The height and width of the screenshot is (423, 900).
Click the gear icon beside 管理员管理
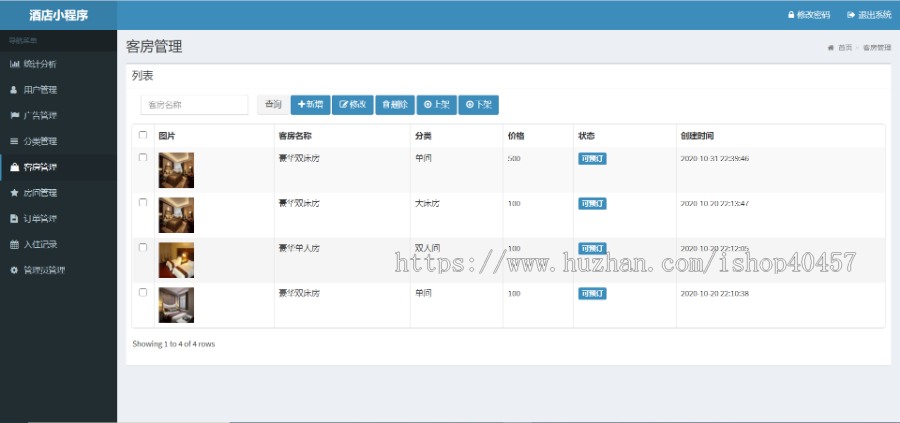[14, 270]
